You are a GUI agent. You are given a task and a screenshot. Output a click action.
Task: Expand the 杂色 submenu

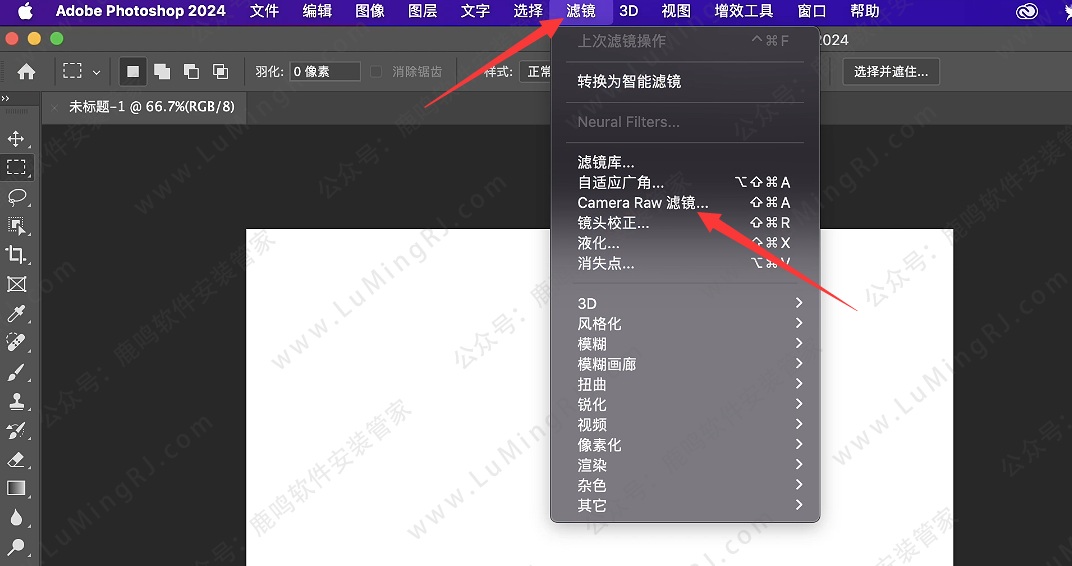(685, 485)
